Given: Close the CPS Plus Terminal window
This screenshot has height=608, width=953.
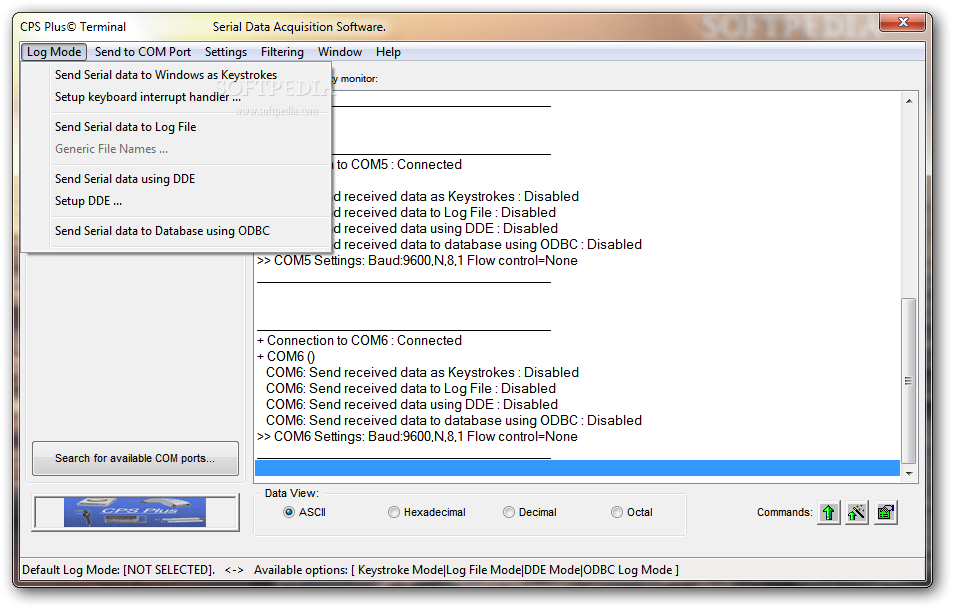Looking at the screenshot, I should (x=903, y=22).
